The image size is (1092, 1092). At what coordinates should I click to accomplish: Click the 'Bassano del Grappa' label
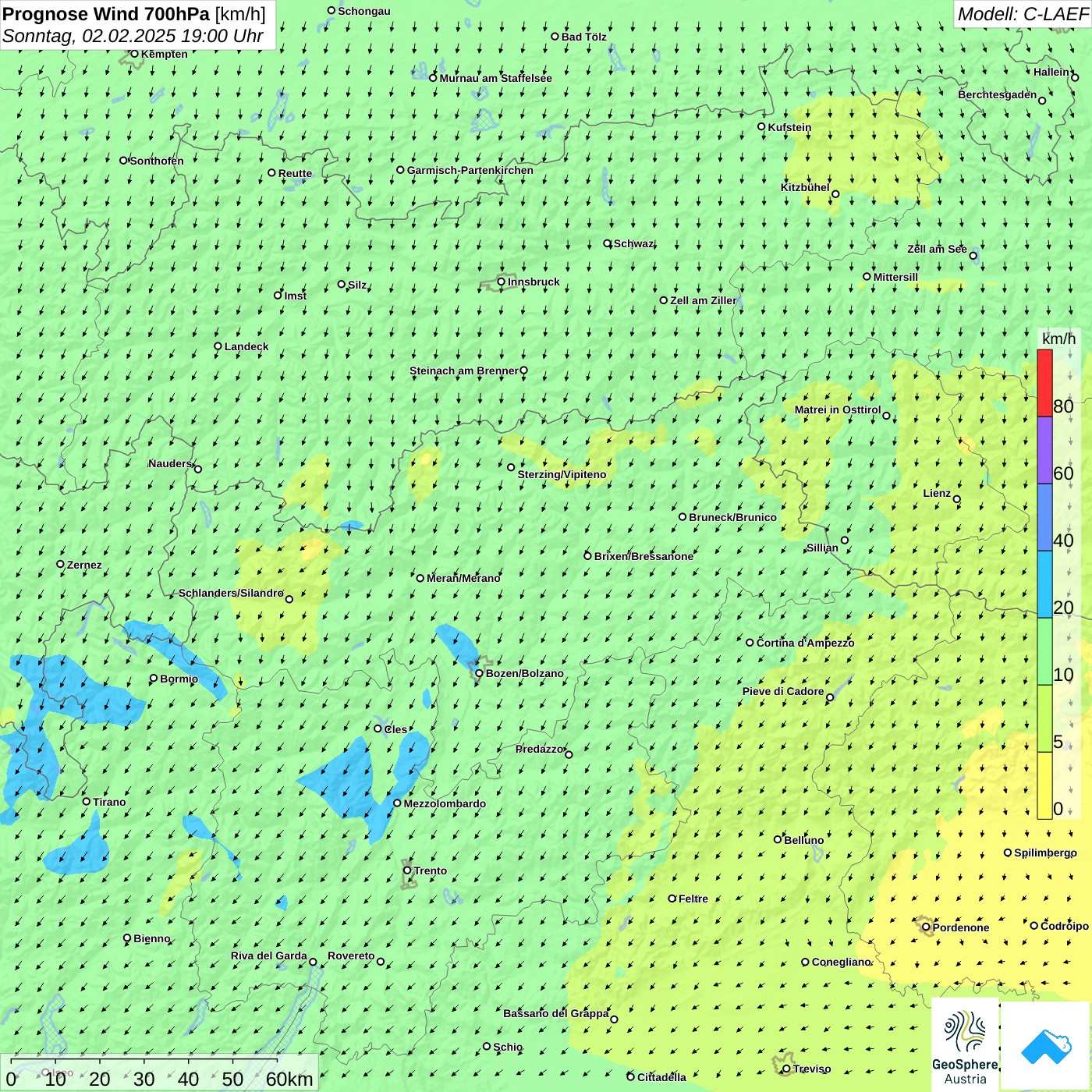click(x=555, y=1013)
